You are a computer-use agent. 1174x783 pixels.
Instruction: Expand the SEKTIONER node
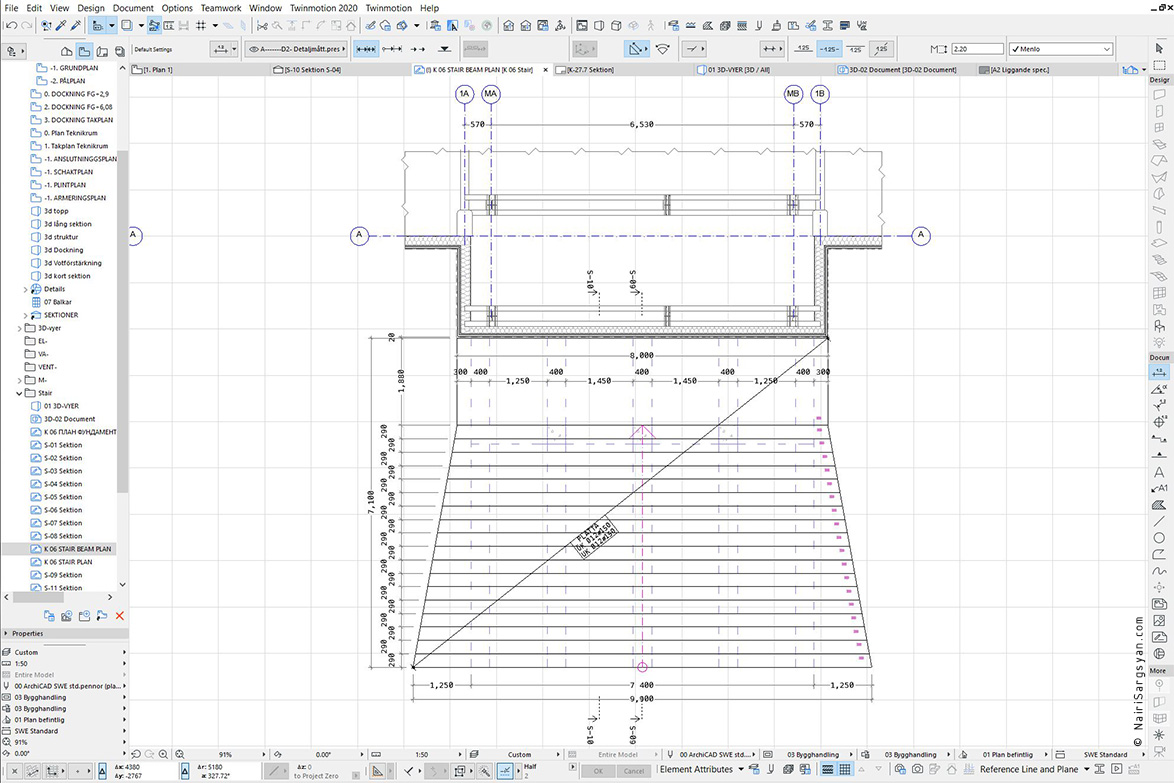25,315
